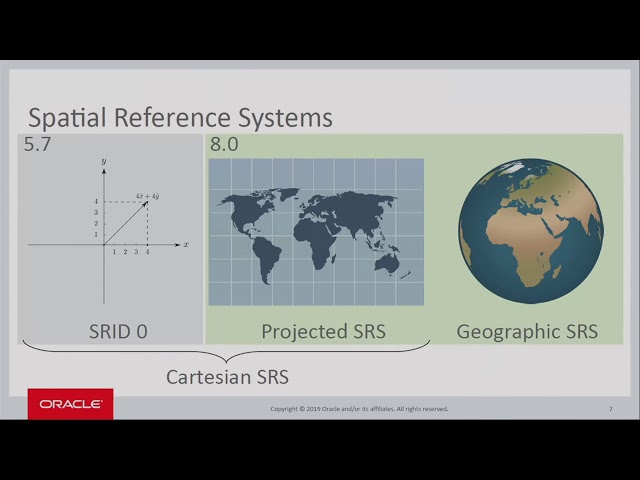Click the Geographic SRS caption
Image resolution: width=640 pixels, height=480 pixels.
coord(527,331)
